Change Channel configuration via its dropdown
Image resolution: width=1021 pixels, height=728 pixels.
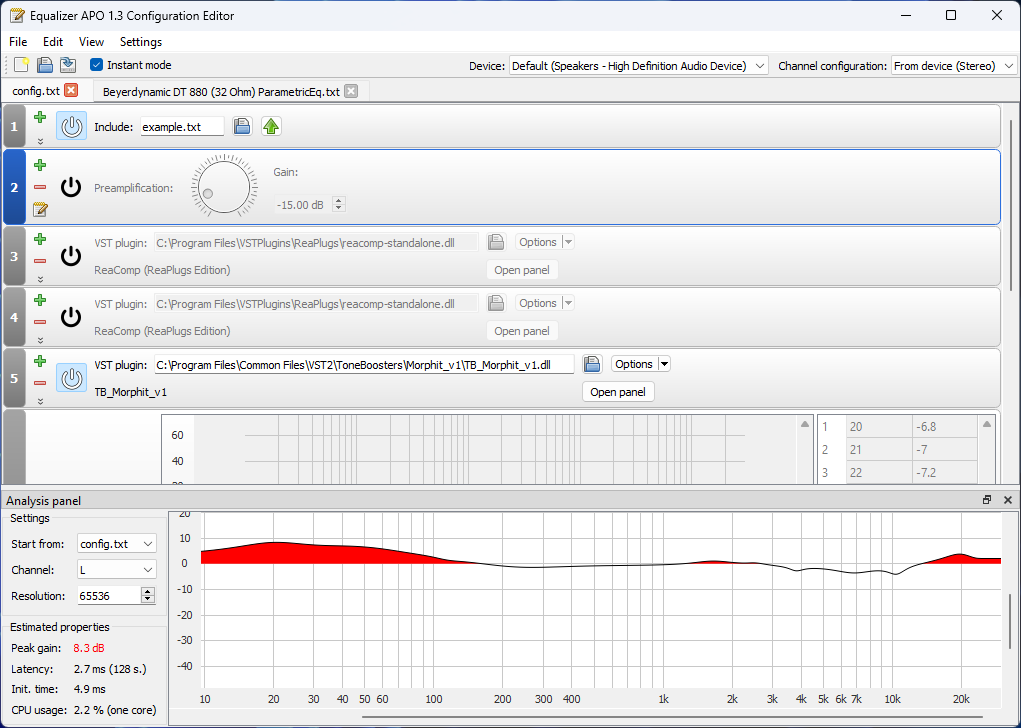tap(1008, 64)
